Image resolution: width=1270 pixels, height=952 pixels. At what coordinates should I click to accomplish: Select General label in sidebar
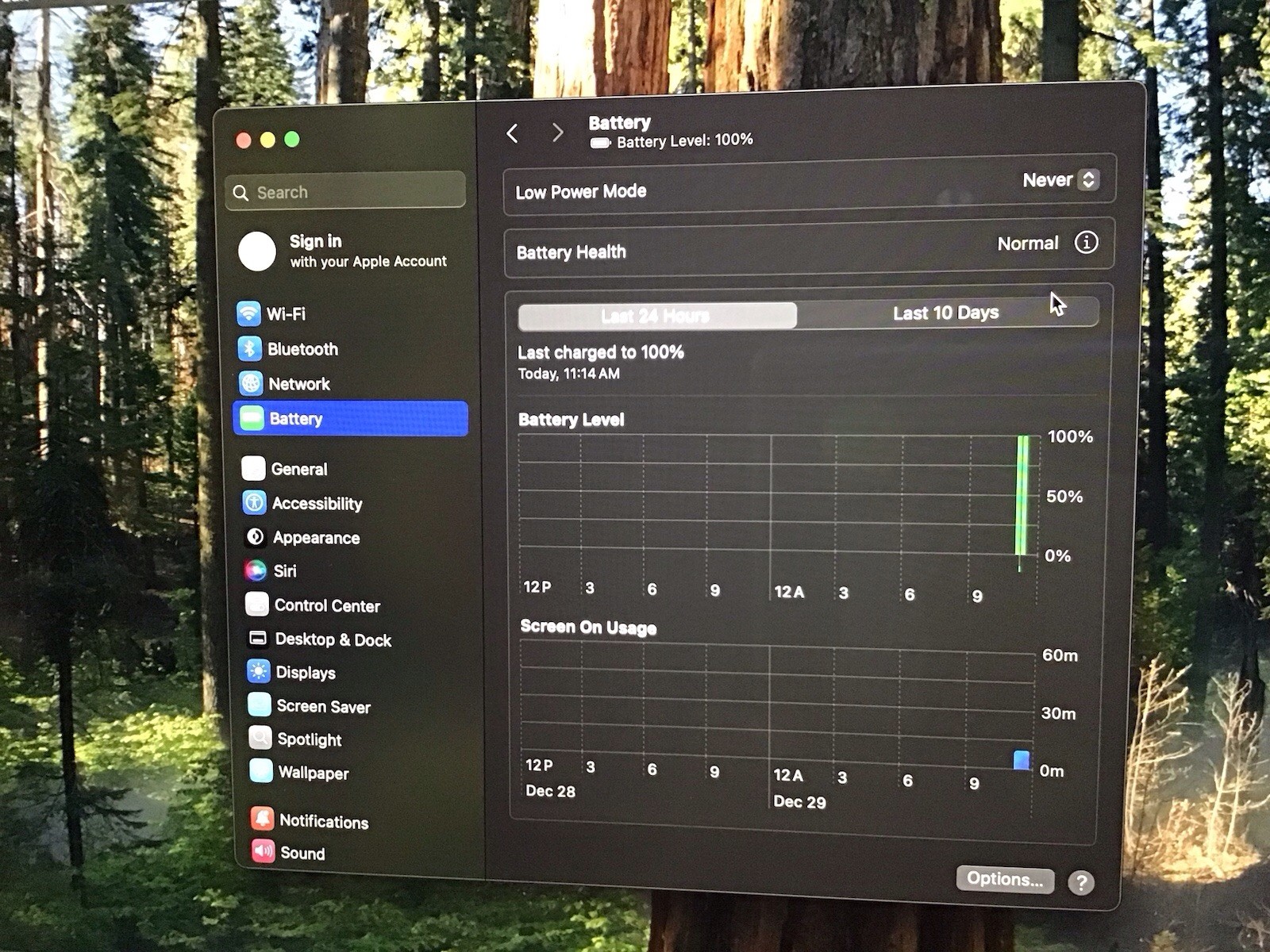pyautogui.click(x=299, y=469)
